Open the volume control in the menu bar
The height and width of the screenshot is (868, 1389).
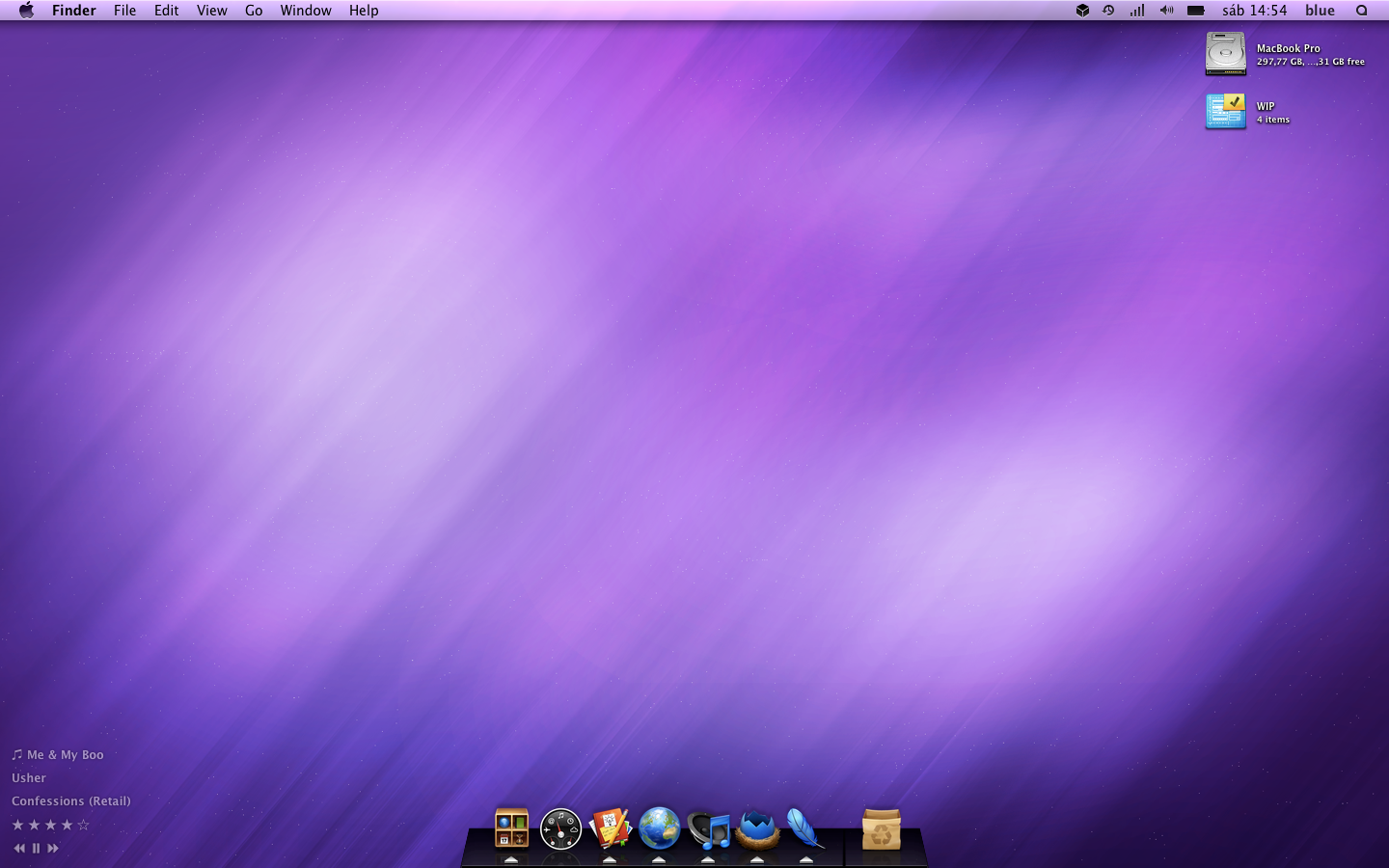(x=1167, y=11)
